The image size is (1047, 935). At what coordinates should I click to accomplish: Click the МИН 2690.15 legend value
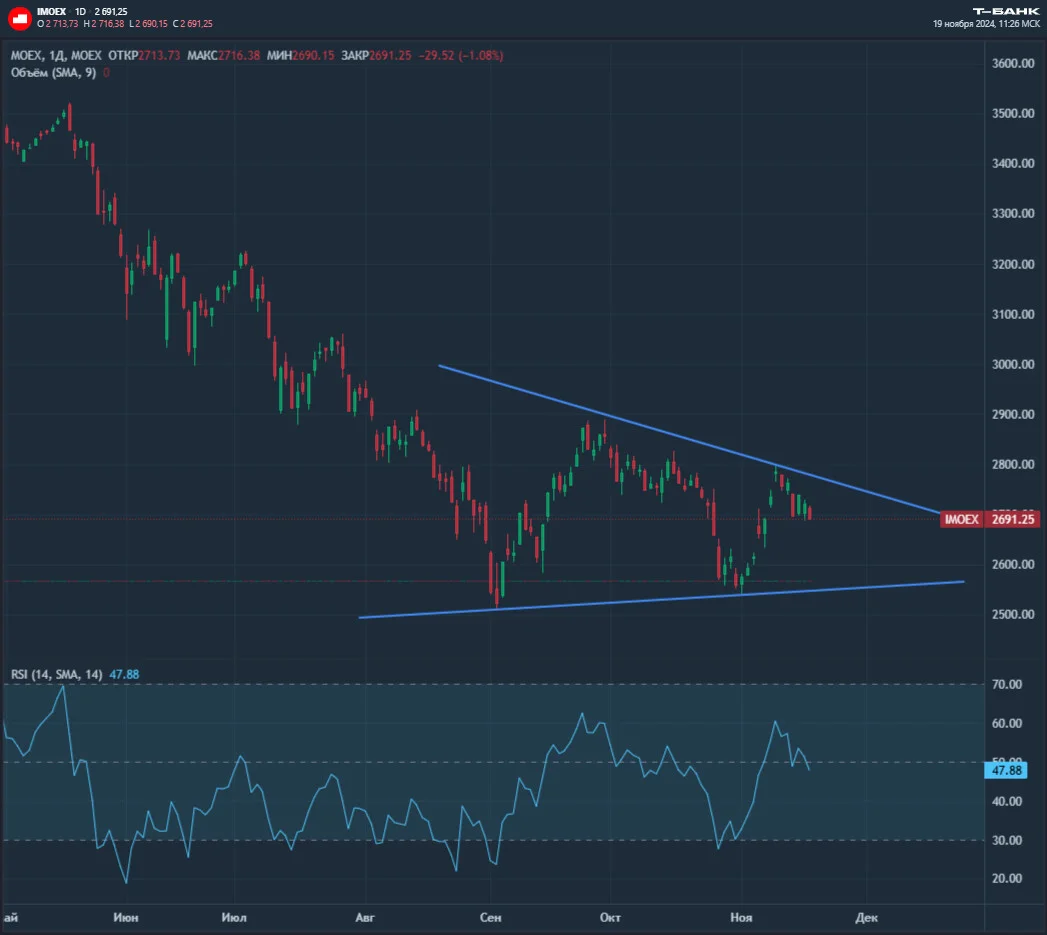click(x=300, y=55)
